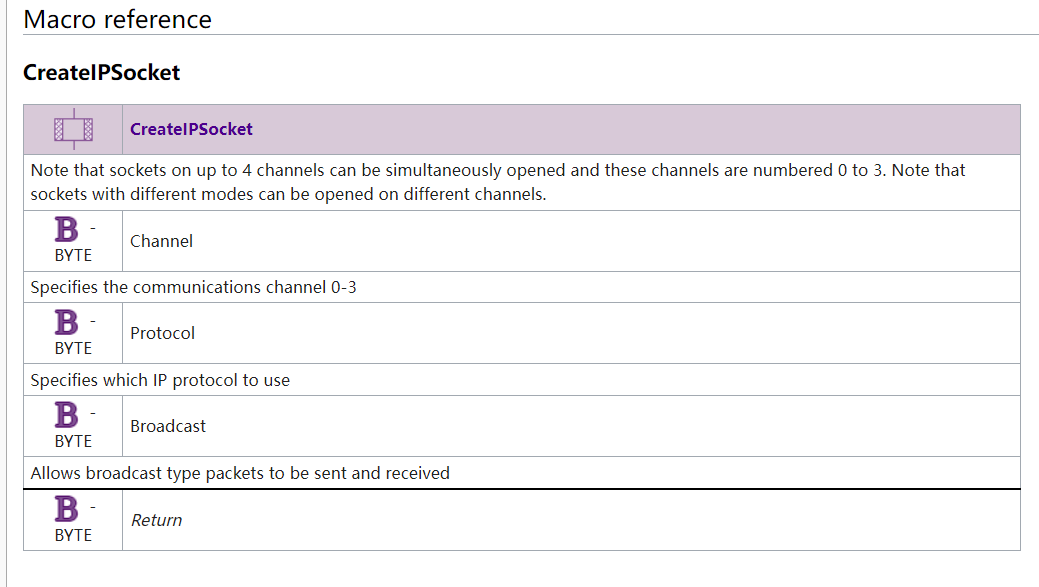This screenshot has width=1039, height=587.
Task: Click the macro component icon beside CreateIPSocket
Action: pos(74,129)
